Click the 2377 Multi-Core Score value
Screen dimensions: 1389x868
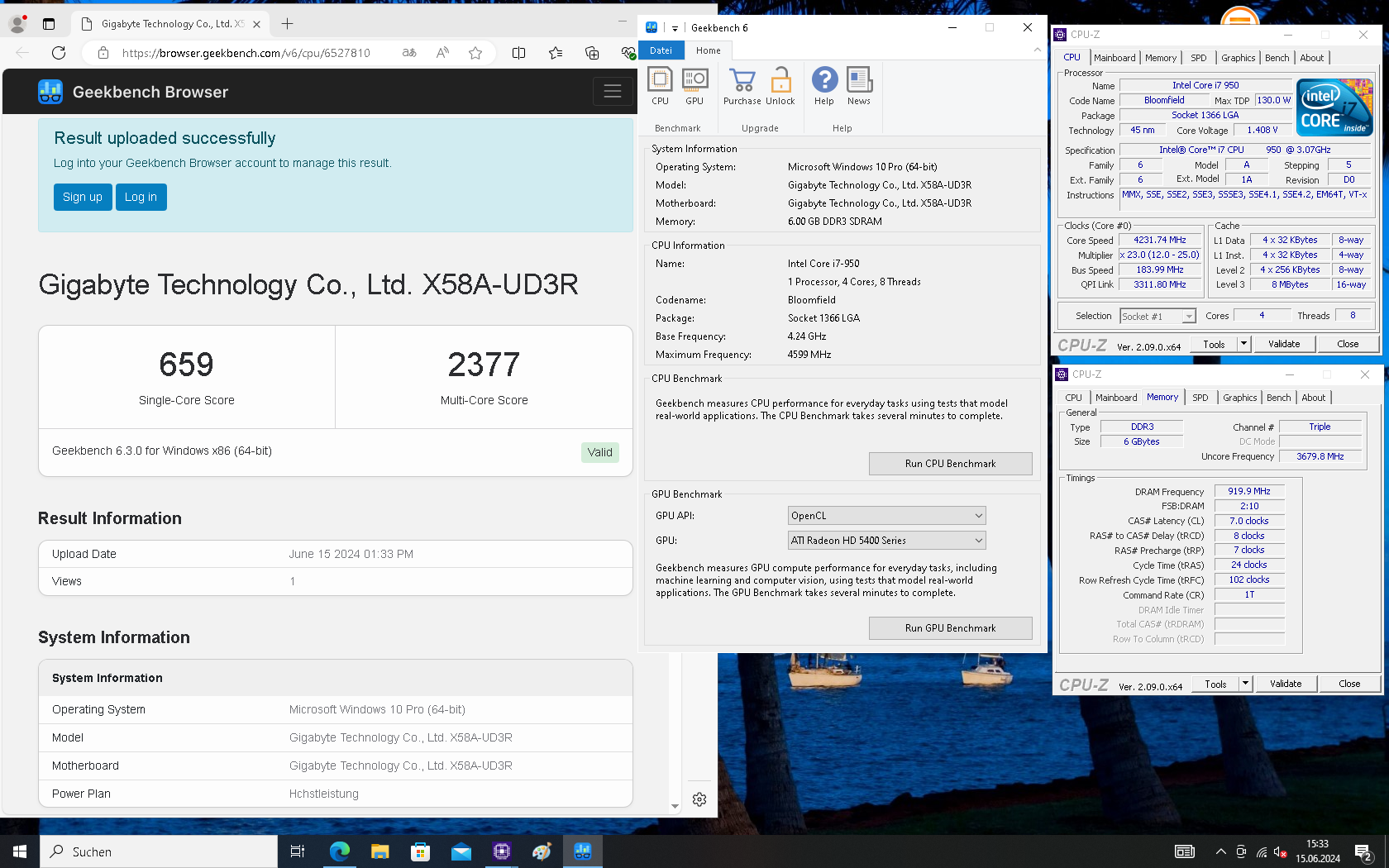(x=484, y=365)
